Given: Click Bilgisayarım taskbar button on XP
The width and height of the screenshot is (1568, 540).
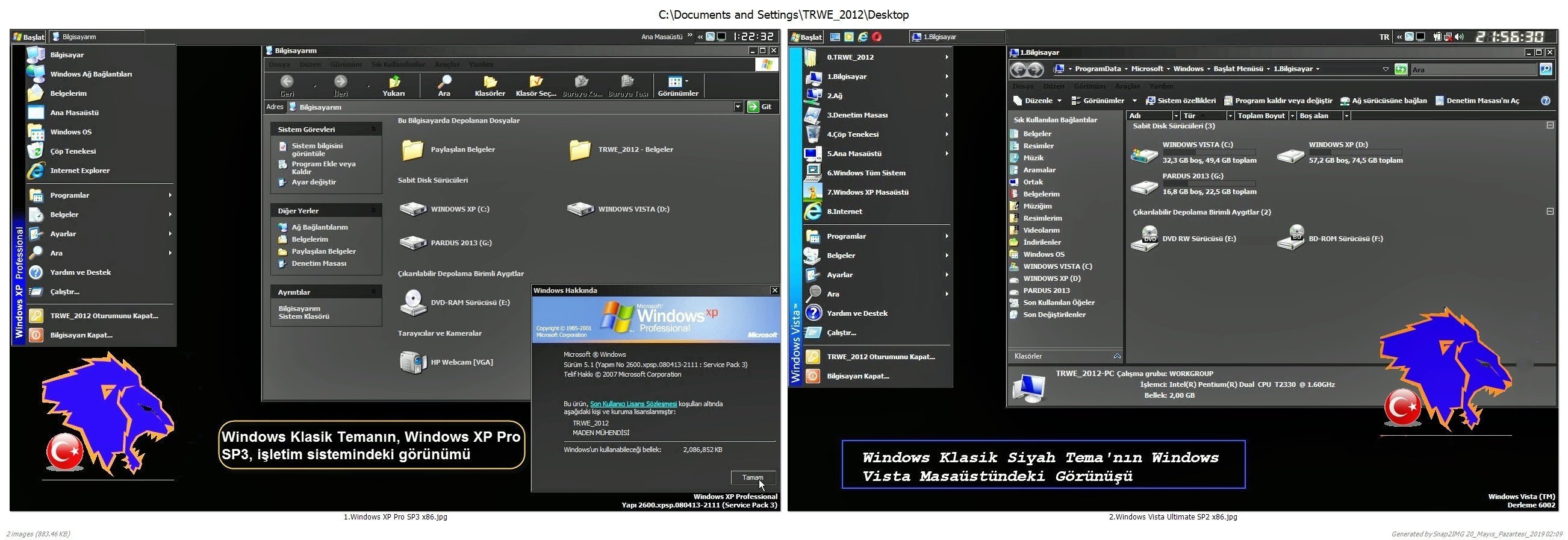Looking at the screenshot, I should pyautogui.click(x=98, y=37).
